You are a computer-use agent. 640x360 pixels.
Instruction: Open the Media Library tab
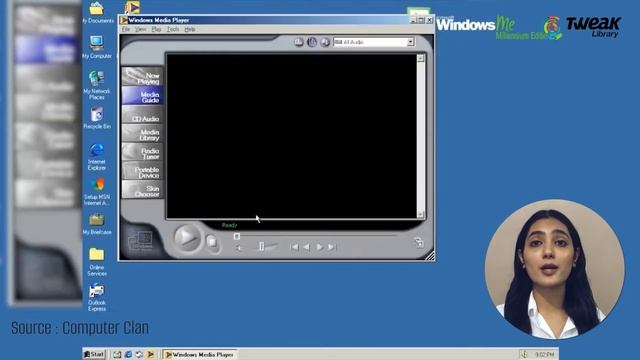pos(142,134)
